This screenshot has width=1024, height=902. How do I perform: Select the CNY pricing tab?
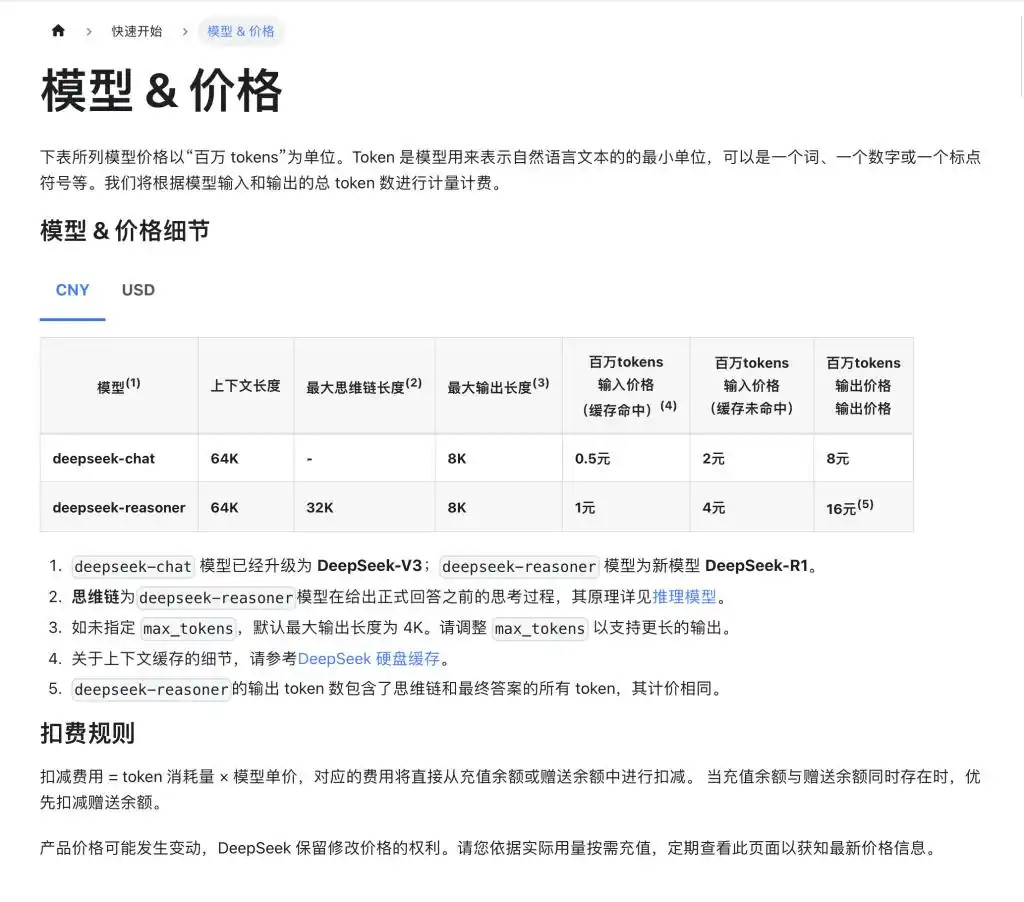click(72, 290)
